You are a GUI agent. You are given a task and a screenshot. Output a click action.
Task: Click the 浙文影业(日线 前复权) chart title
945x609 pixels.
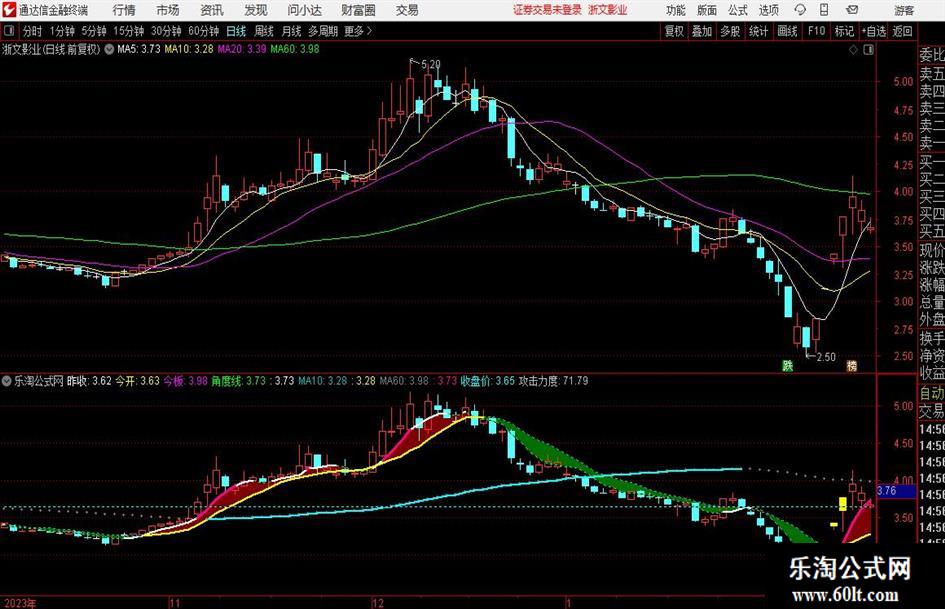coord(51,49)
